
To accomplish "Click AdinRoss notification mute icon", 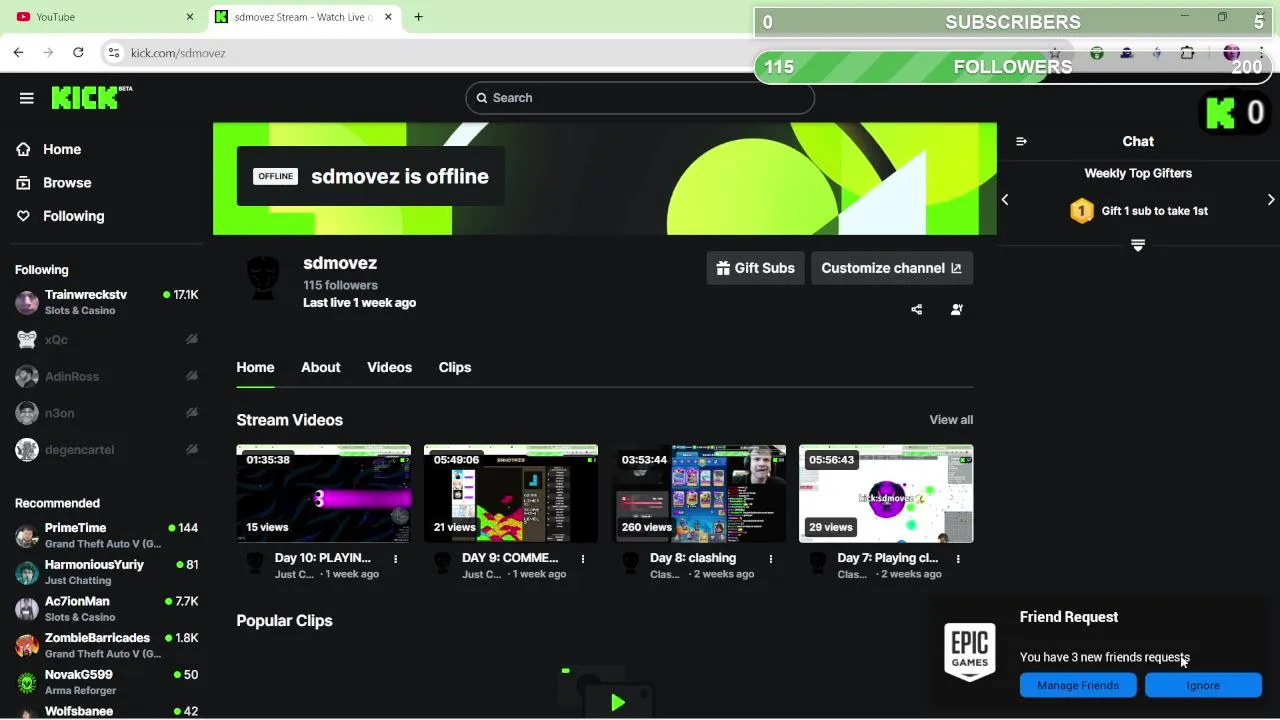I will pyautogui.click(x=191, y=377).
